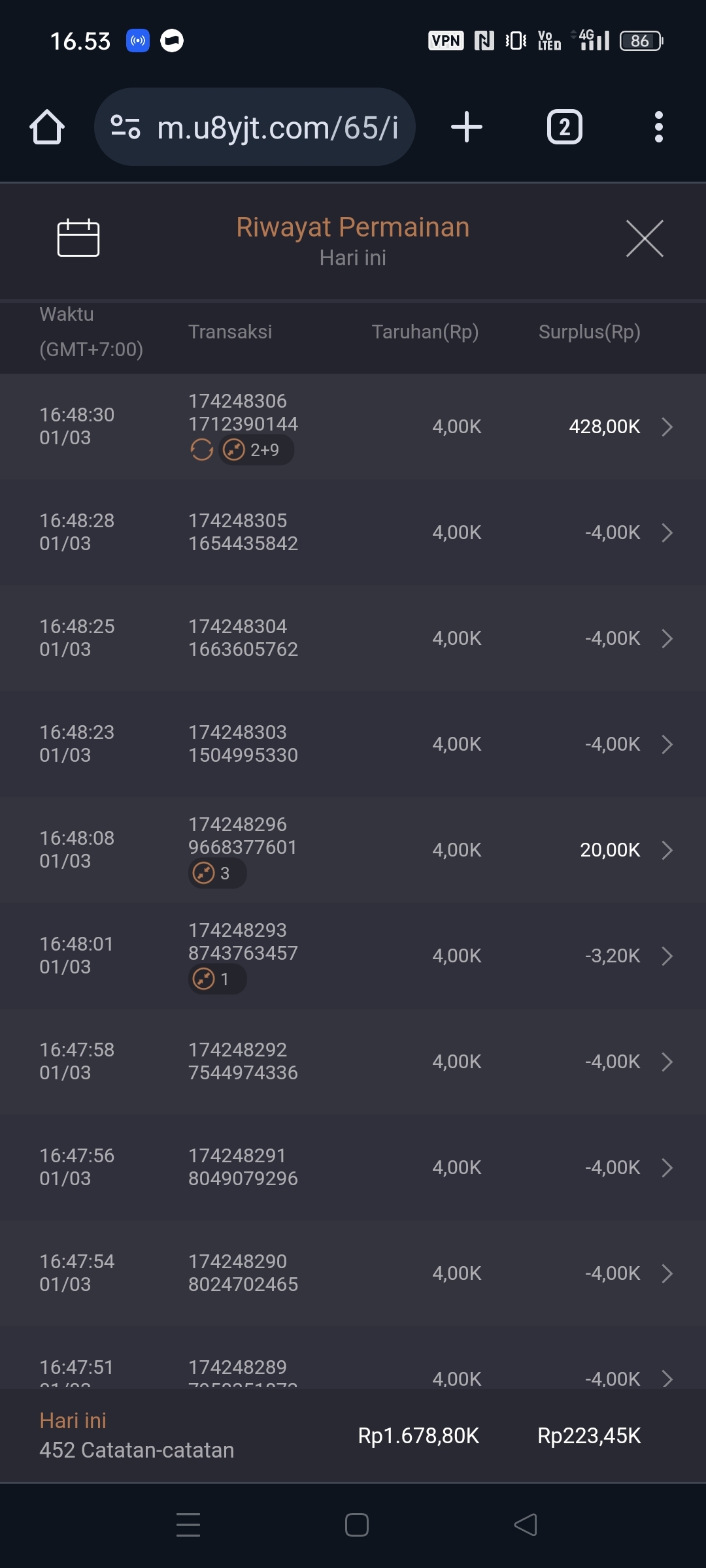The width and height of the screenshot is (706, 1568).
Task: Close the Riwayat Permainan panel
Action: [644, 238]
